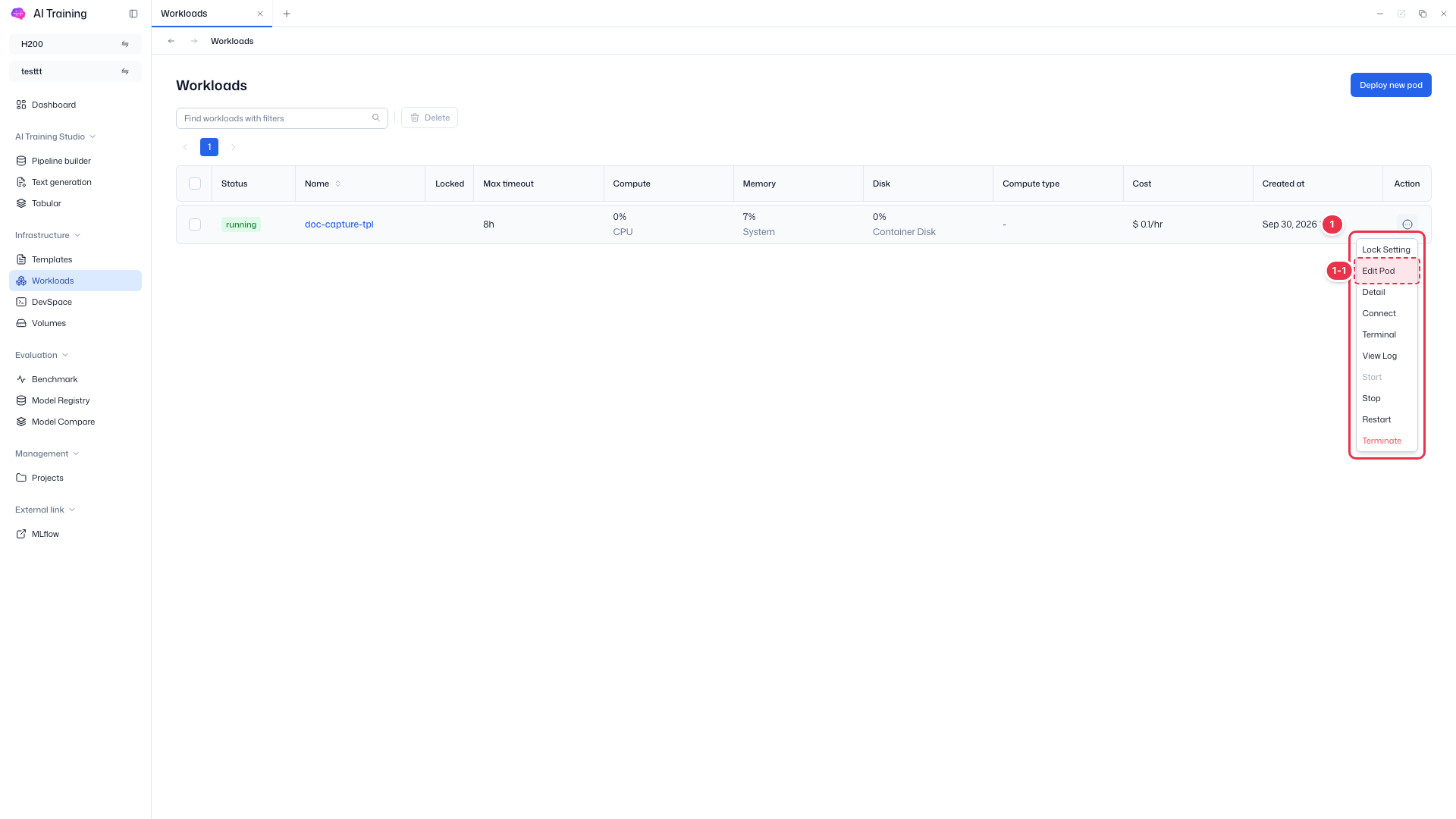Viewport: 1456px width, 819px height.
Task: Click the search magnifier icon
Action: (x=376, y=118)
